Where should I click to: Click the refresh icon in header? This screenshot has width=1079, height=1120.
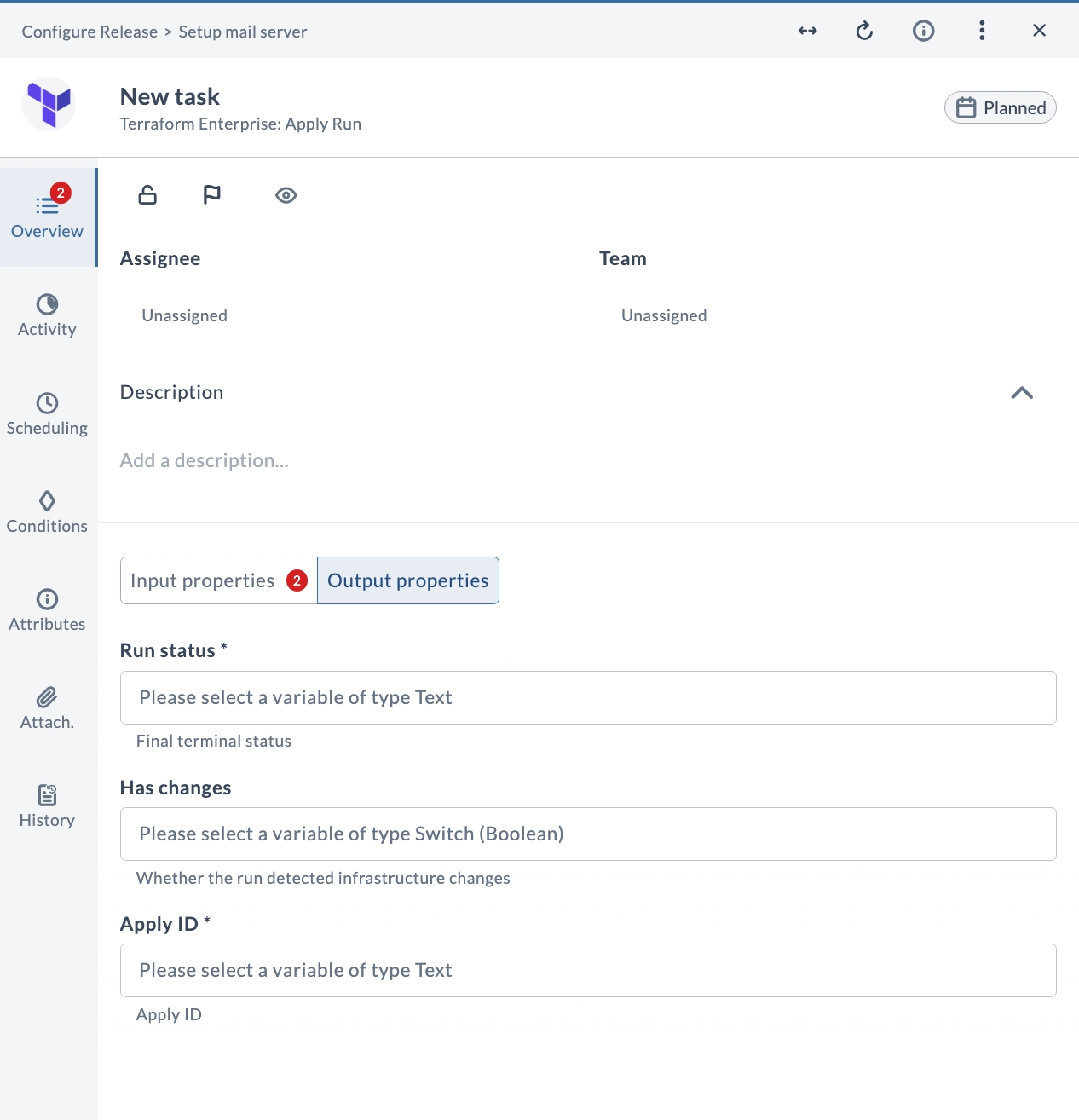(864, 31)
